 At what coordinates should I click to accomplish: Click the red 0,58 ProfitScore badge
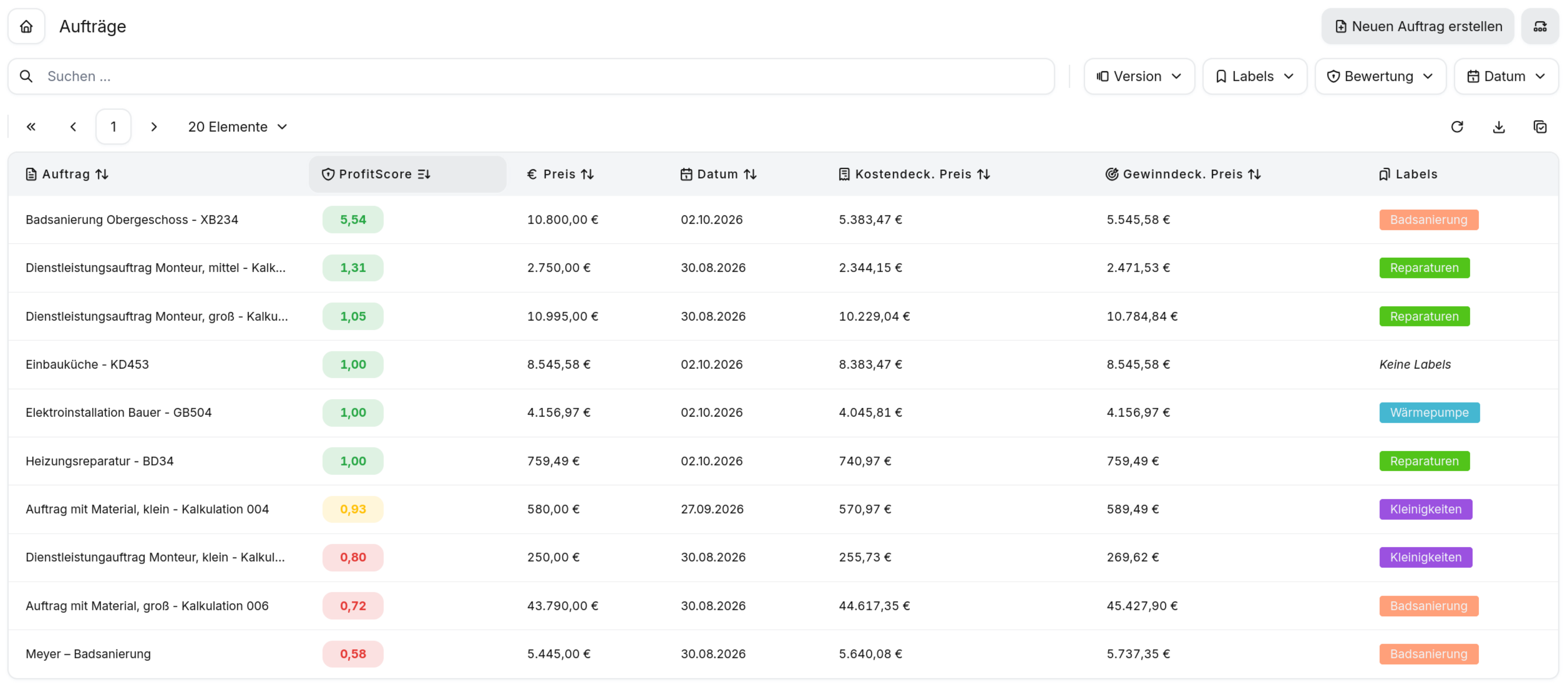pos(353,654)
